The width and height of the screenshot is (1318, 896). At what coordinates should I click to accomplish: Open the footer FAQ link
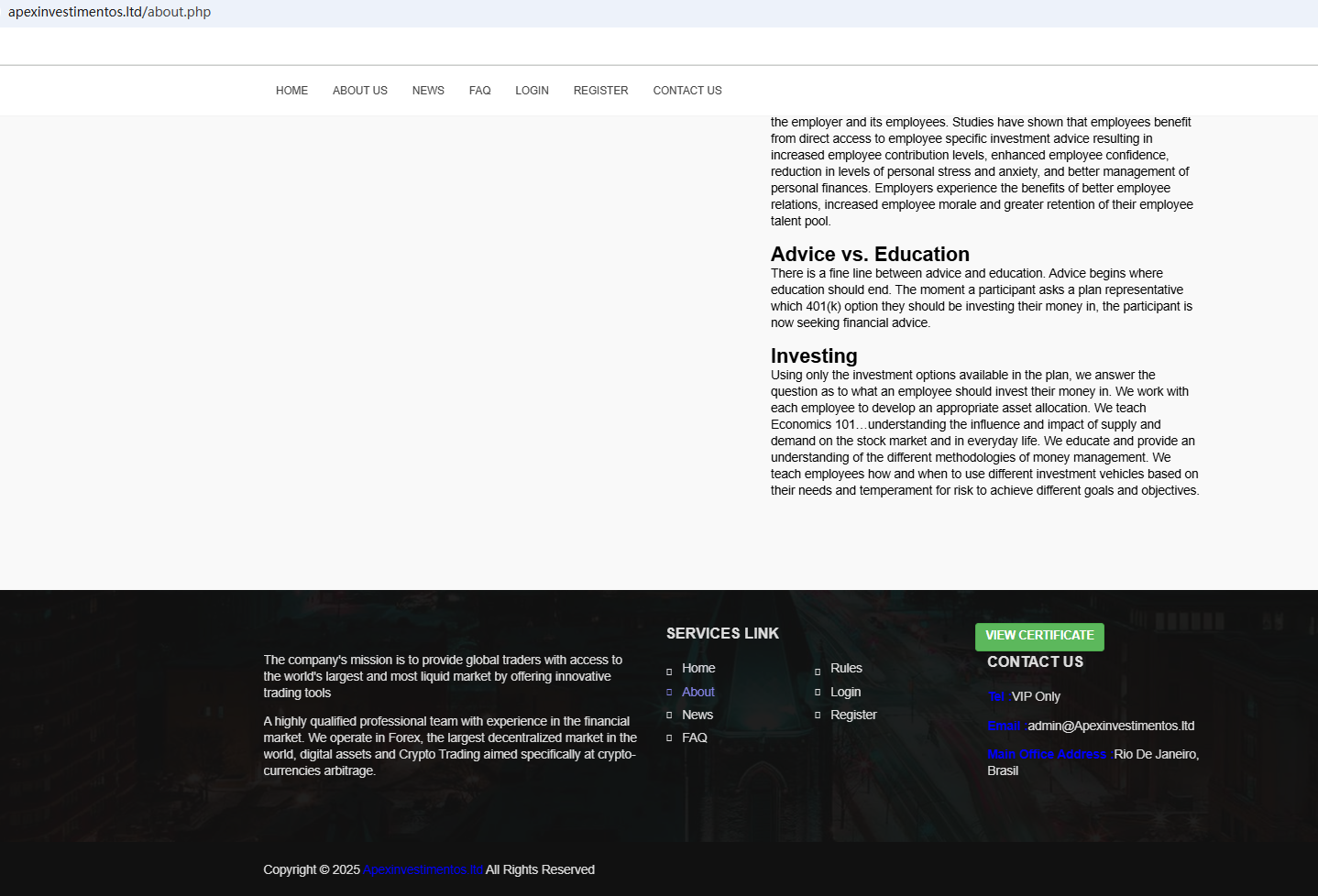click(x=694, y=738)
